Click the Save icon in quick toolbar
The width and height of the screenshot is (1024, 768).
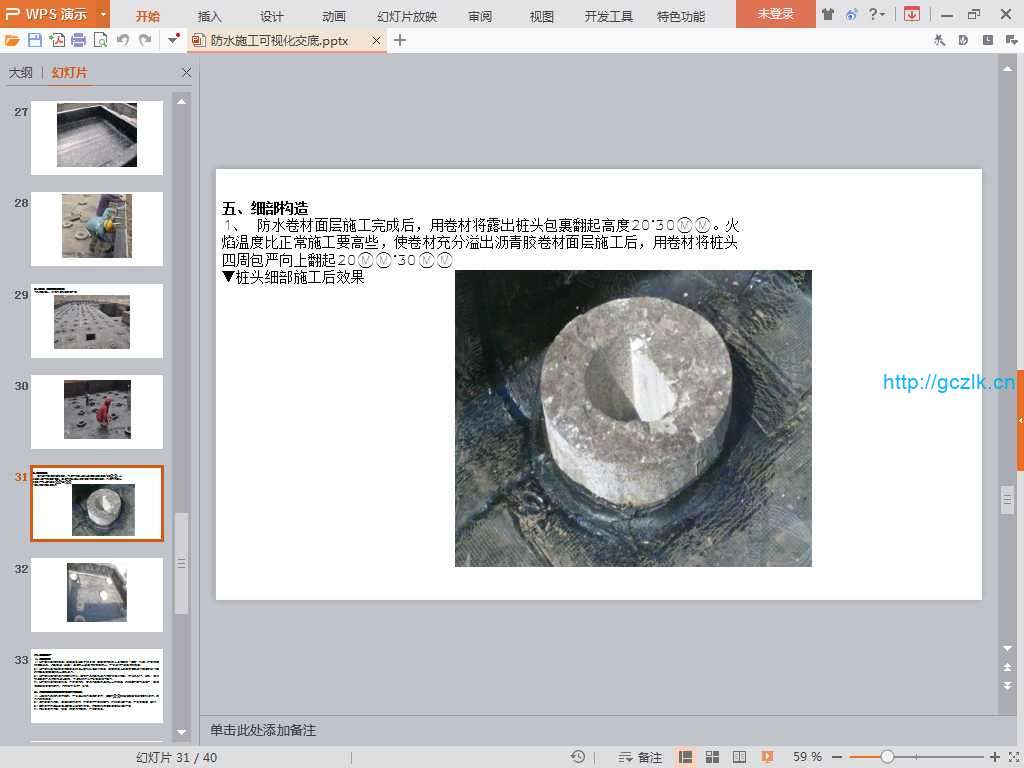(x=35, y=40)
